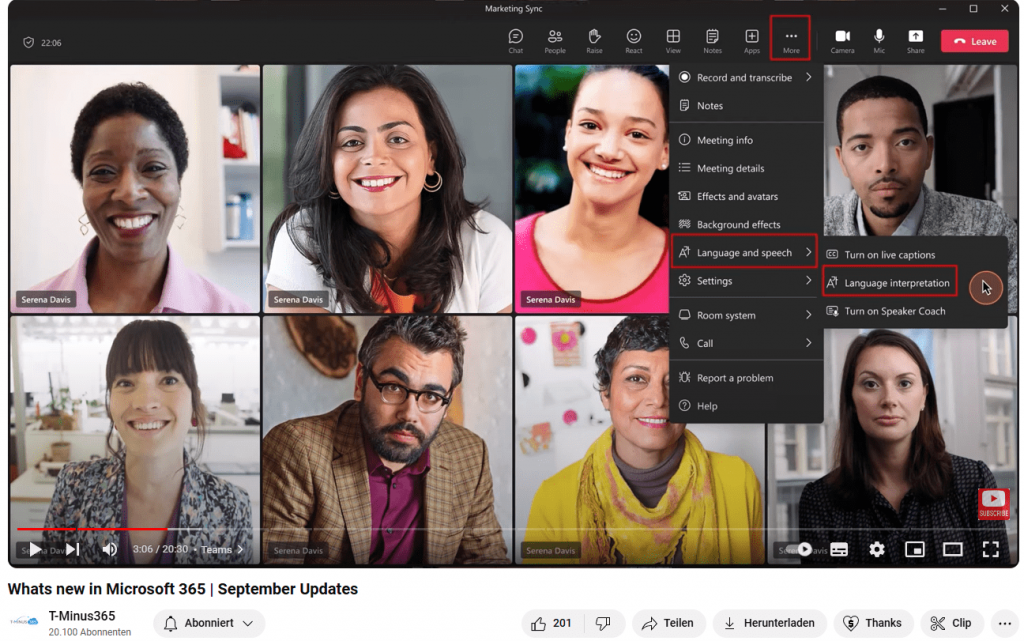Click the YouTube Subscribe watermark

pyautogui.click(x=993, y=503)
